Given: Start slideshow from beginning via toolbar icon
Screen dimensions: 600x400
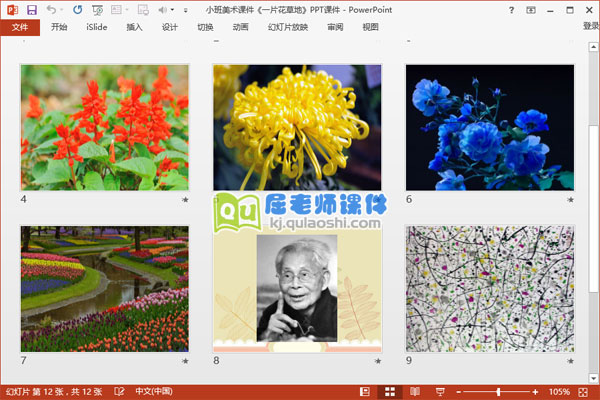Looking at the screenshot, I should point(97,10).
